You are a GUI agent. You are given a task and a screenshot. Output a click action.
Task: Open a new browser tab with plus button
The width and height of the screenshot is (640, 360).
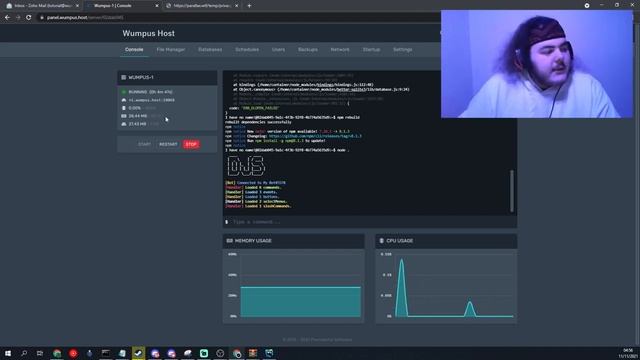pos(249,6)
